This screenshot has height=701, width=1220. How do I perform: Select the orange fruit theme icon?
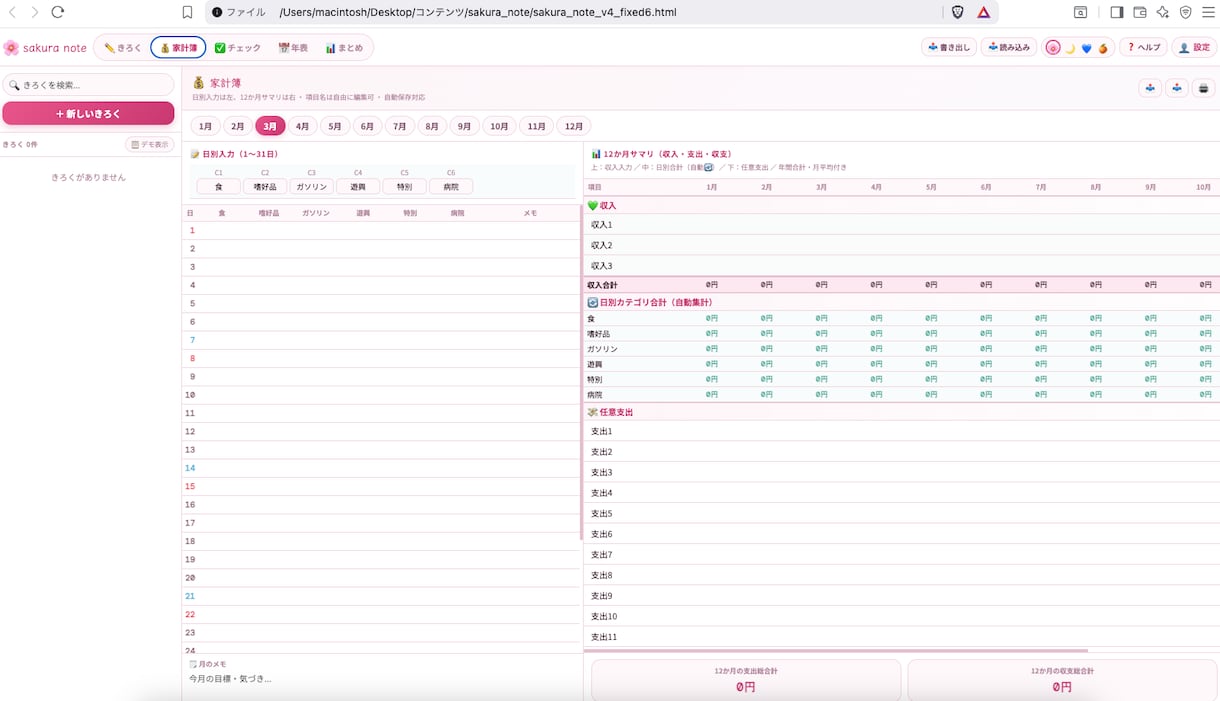(1103, 48)
